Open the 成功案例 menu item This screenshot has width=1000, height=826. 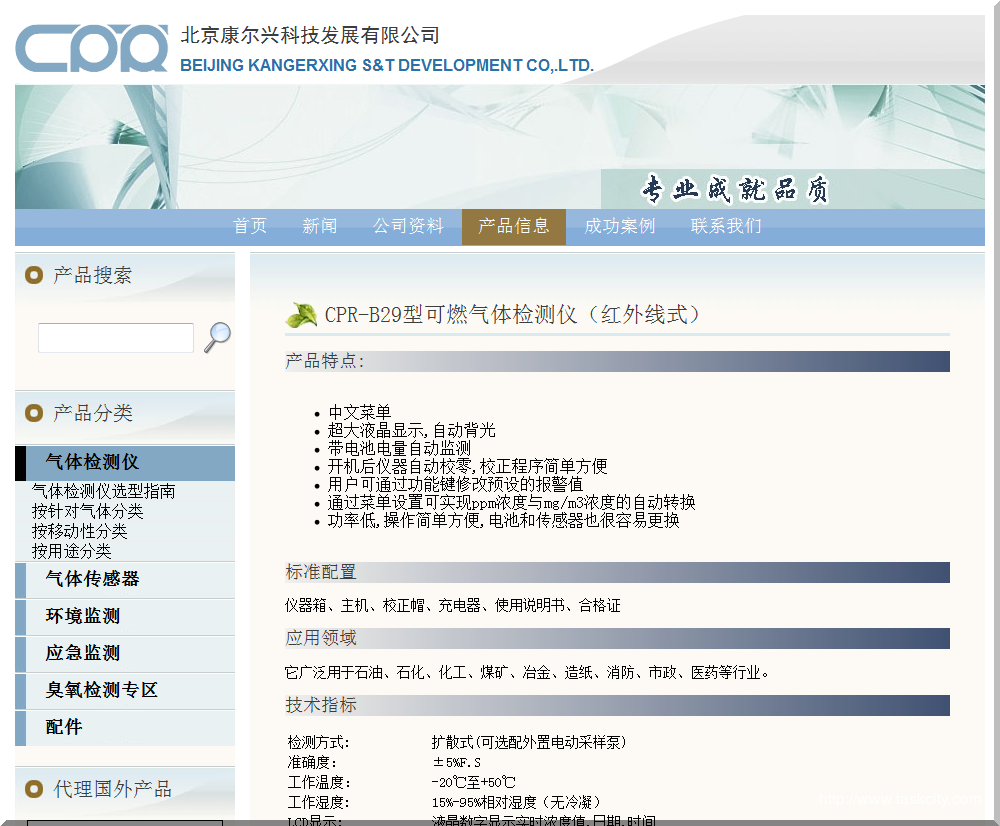pos(619,226)
